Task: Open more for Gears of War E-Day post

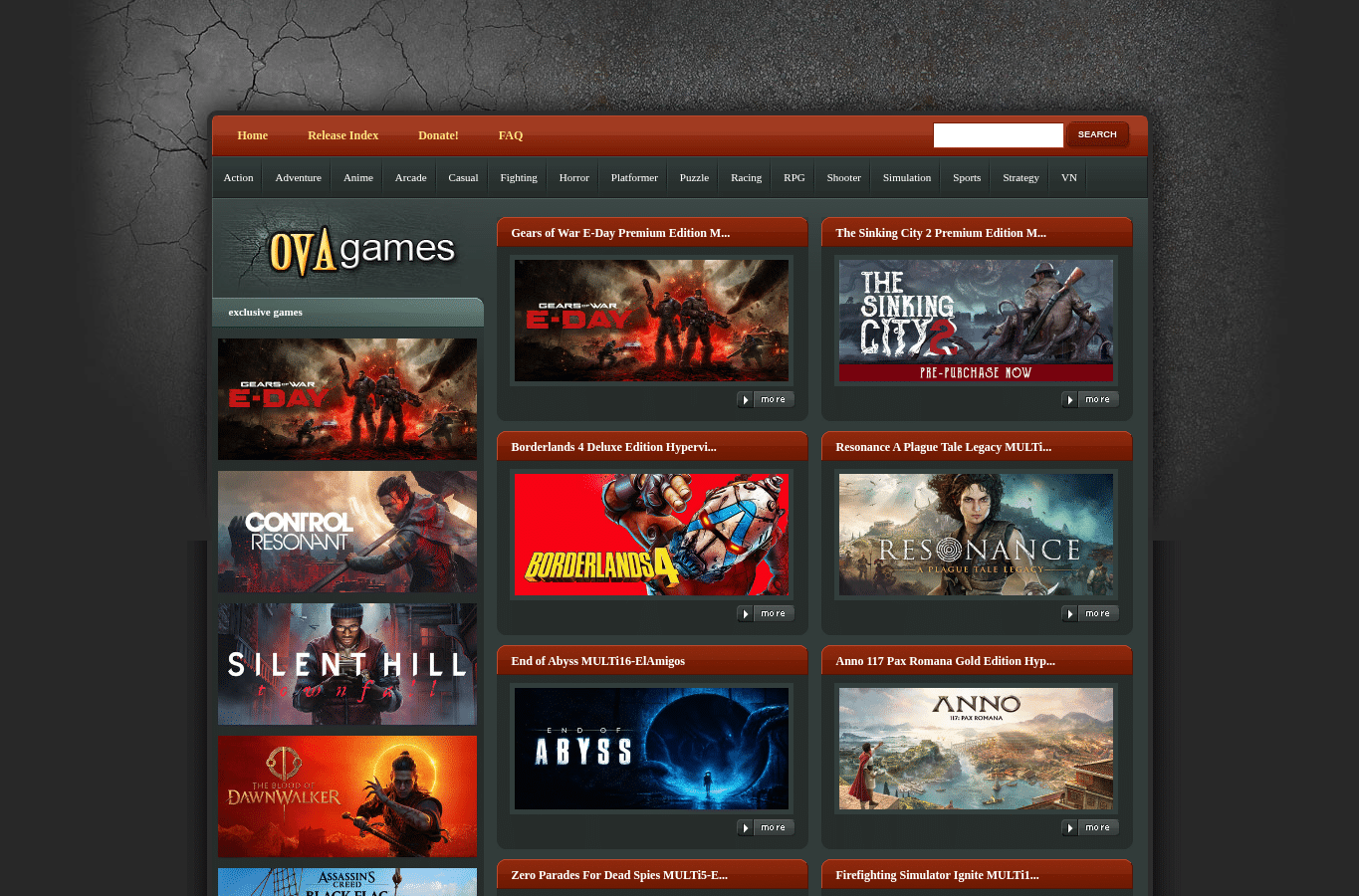Action: (x=766, y=399)
